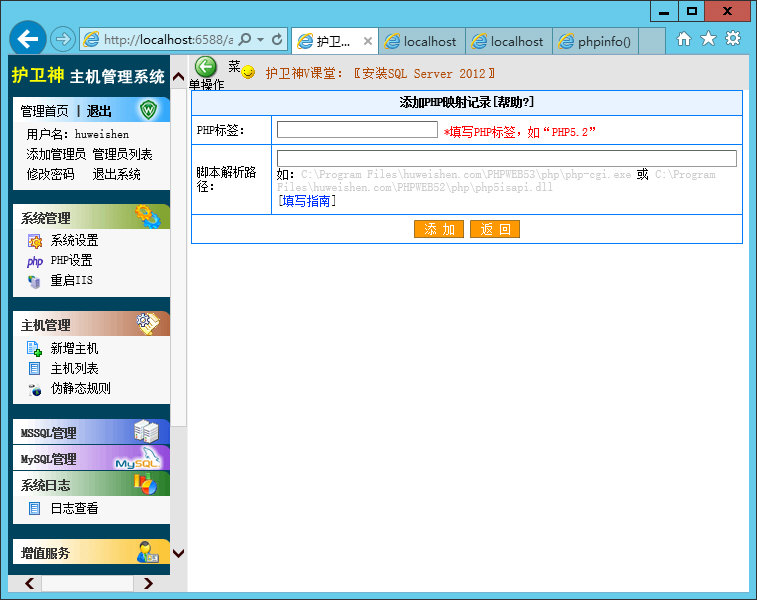Click the 新增主机 document-plus icon
Screen dimensions: 757x600
34,349
